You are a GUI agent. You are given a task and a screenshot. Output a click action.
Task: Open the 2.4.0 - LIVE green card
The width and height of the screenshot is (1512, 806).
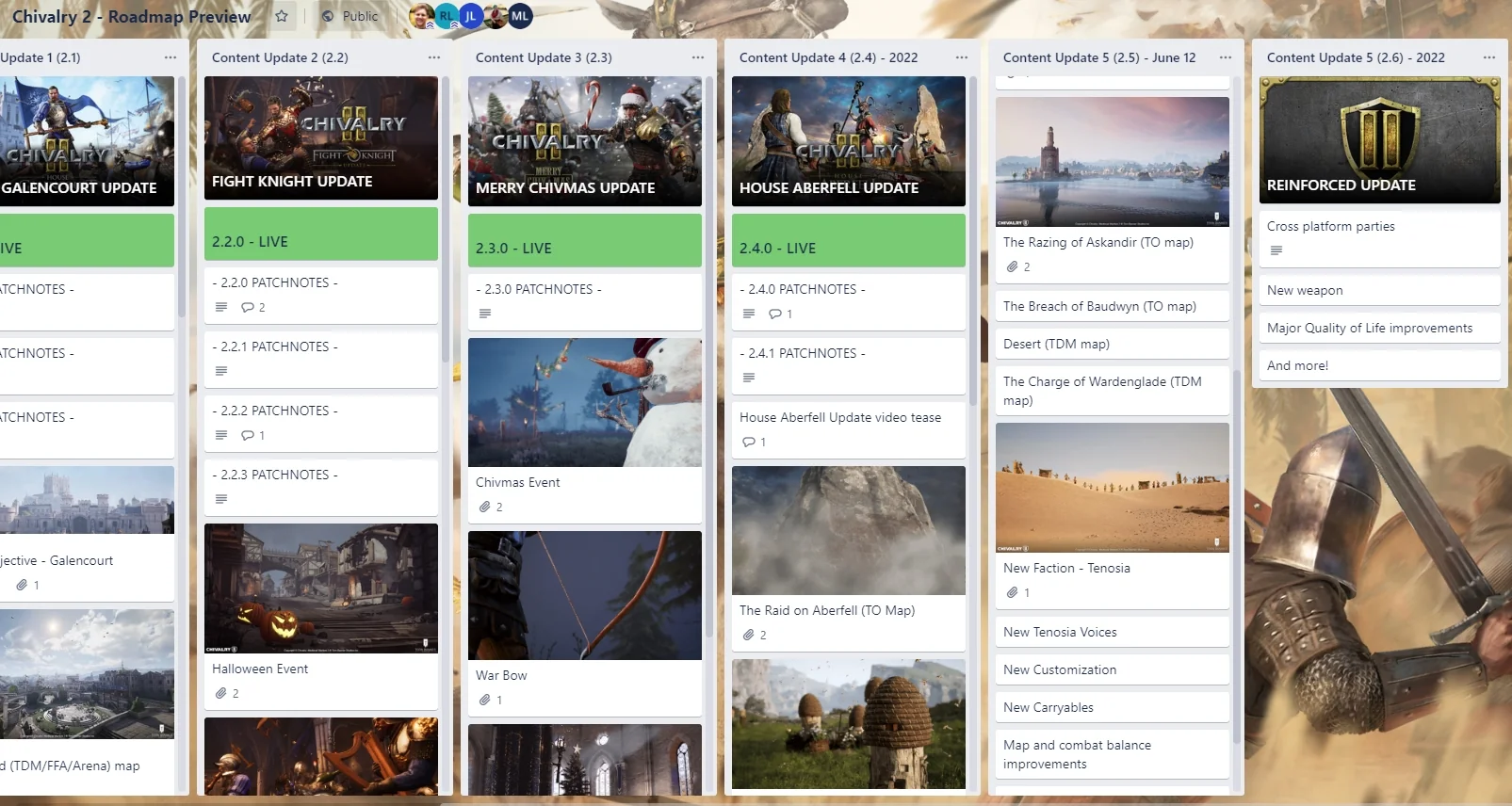click(849, 240)
